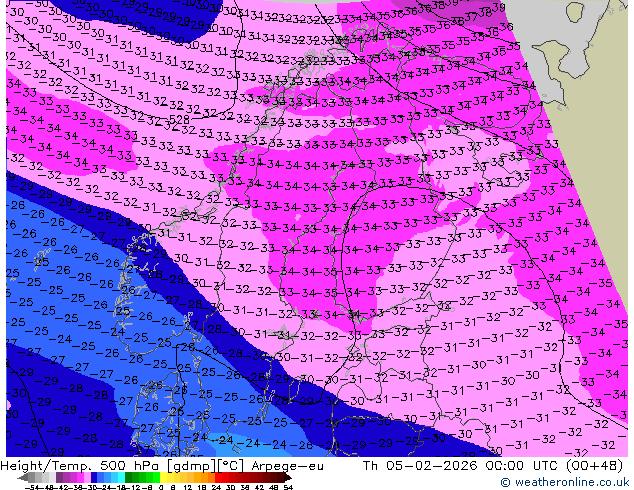
Task: Click the "12" legend scale label
Action: [x=188, y=487]
